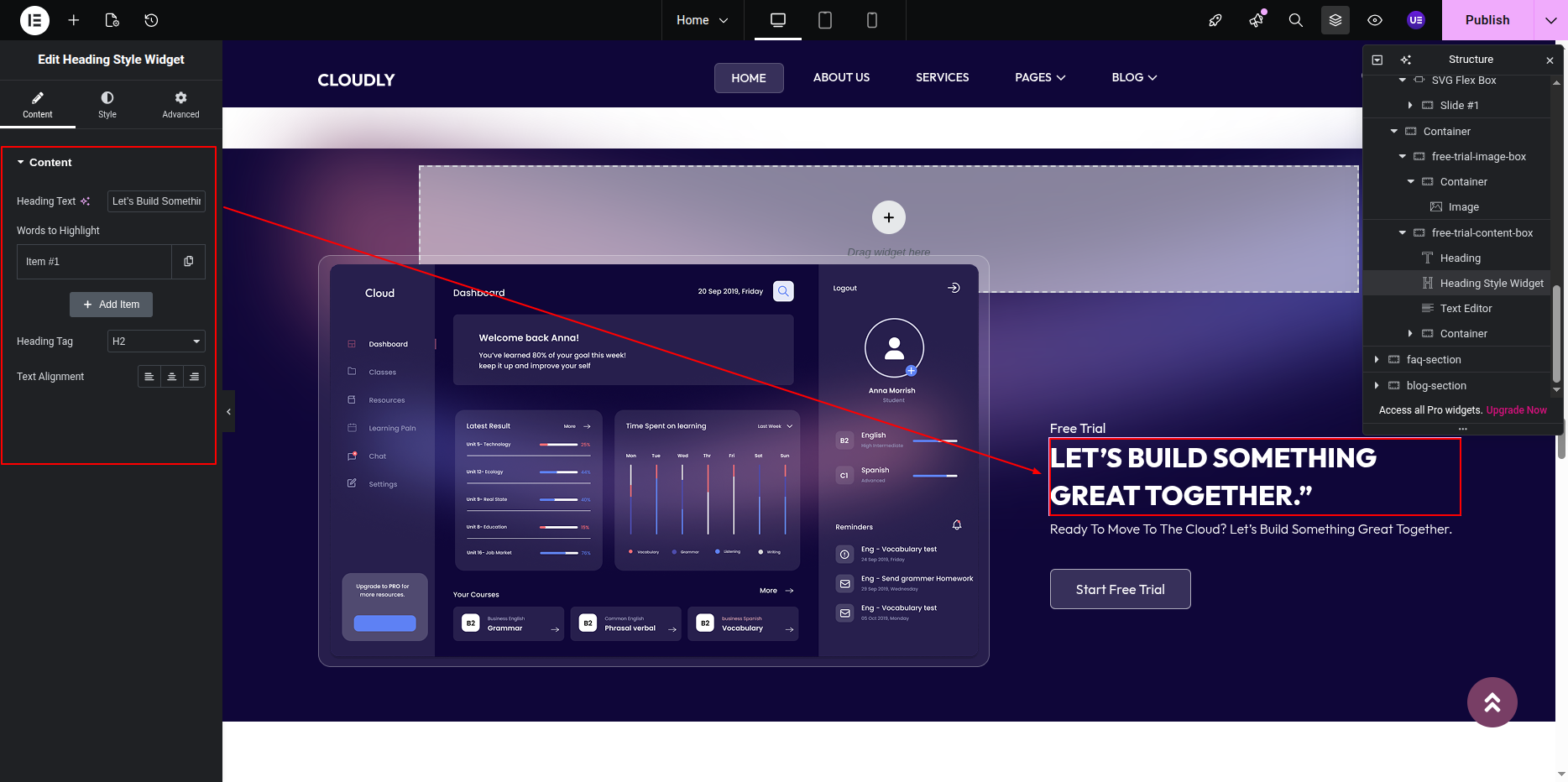Viewport: 1568px width, 782px height.
Task: Click the dashboard search icon in the preview image
Action: pos(783,291)
